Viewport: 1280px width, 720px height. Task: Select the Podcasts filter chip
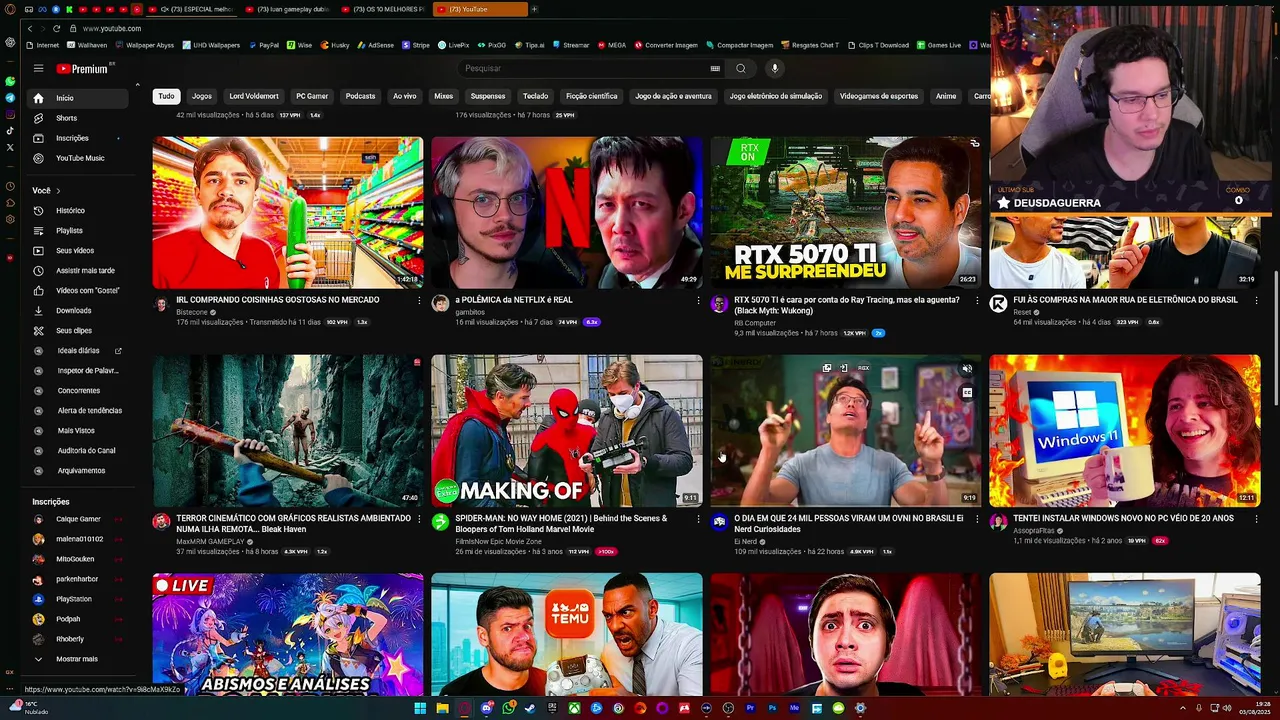[x=360, y=96]
